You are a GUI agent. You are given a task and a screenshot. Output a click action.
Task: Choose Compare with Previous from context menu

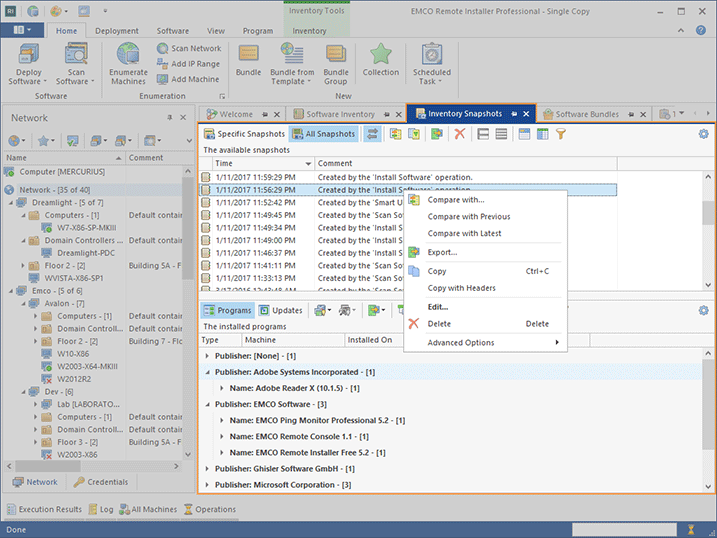point(468,216)
